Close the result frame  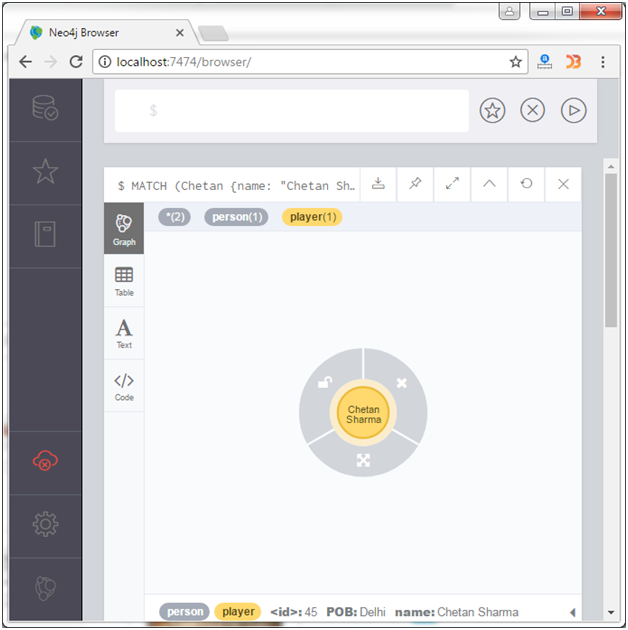click(x=563, y=184)
